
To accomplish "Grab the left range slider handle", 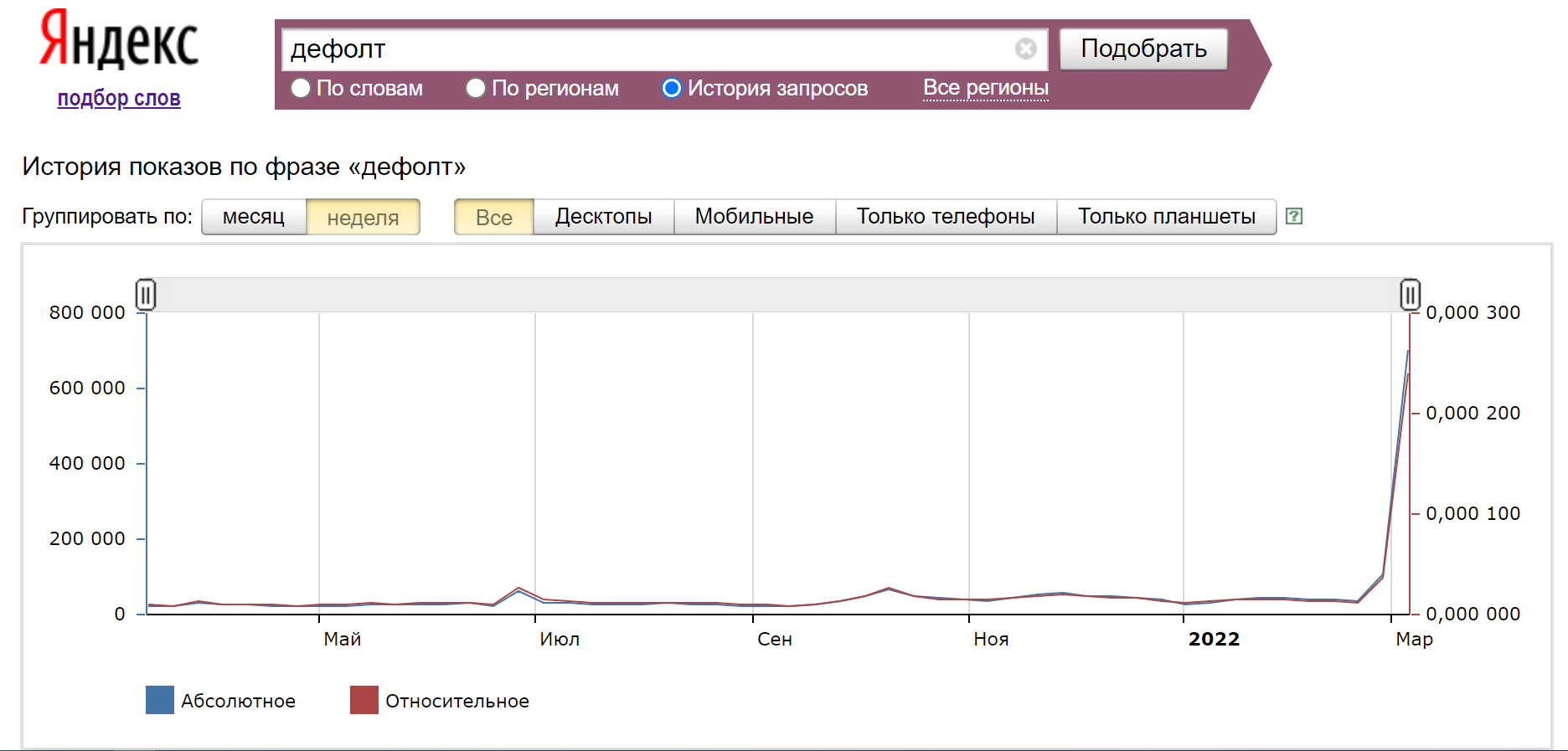I will [146, 295].
